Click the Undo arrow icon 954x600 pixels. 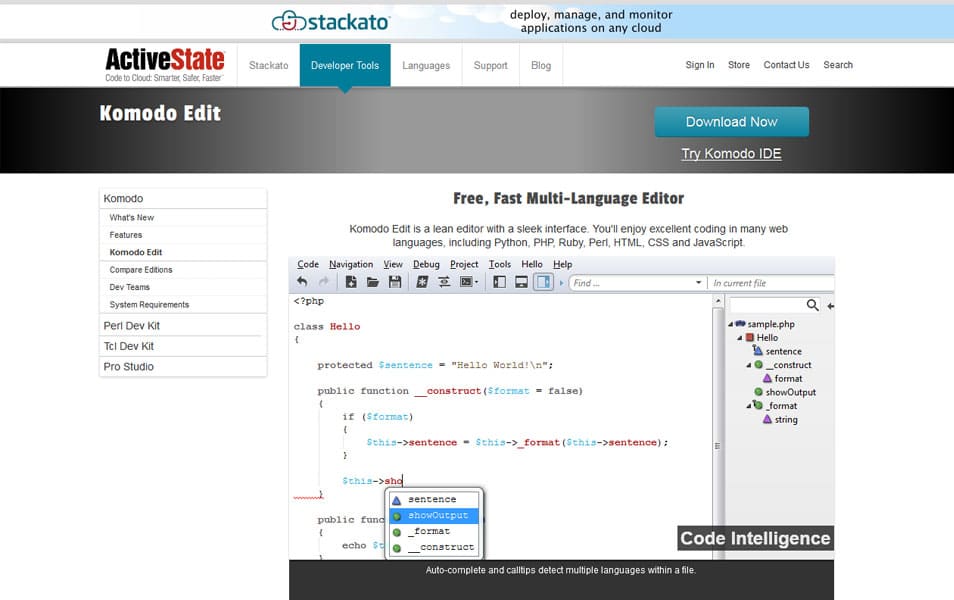pyautogui.click(x=304, y=282)
